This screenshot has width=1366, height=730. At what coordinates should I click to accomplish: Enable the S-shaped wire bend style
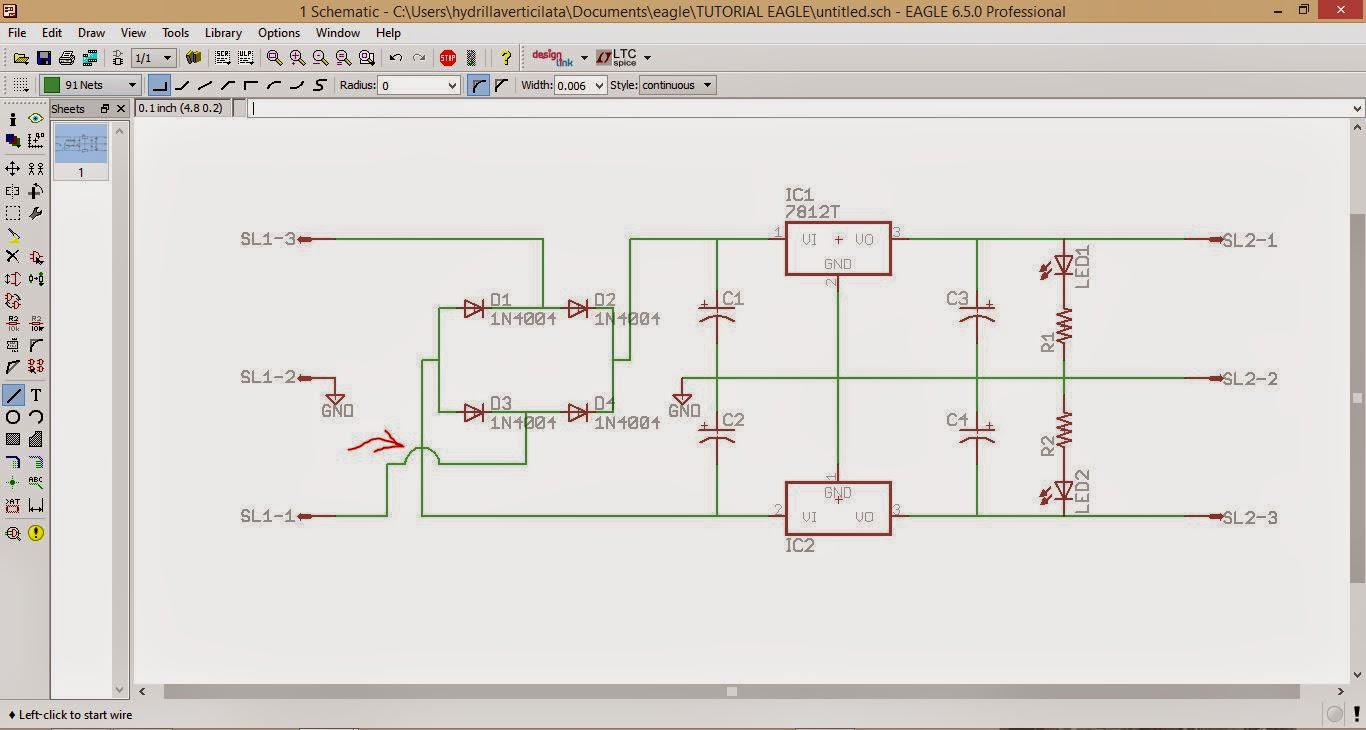pos(319,85)
